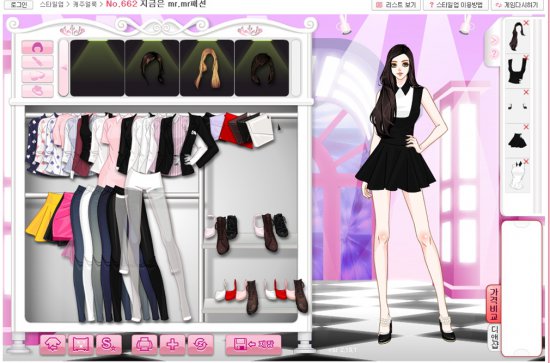This screenshot has height=363, width=550.
Task: Select the hair category icon
Action: point(38,47)
